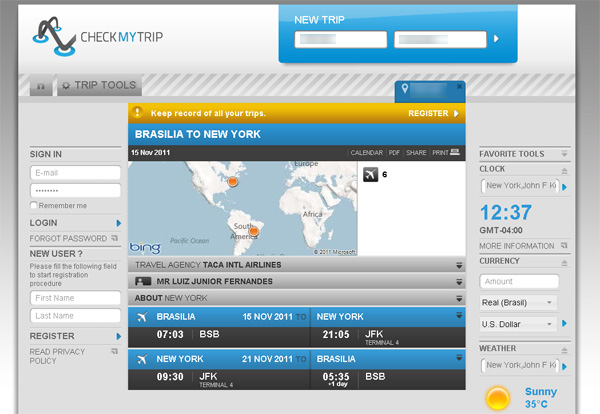Click the second New Trip input field
Viewport: 600px width, 414px height.
(440, 39)
